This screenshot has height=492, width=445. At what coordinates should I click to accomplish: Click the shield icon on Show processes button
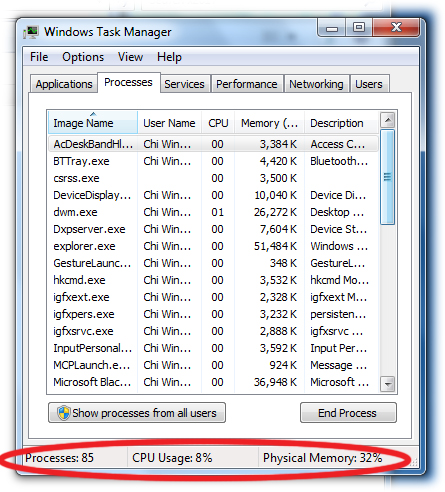[63, 413]
